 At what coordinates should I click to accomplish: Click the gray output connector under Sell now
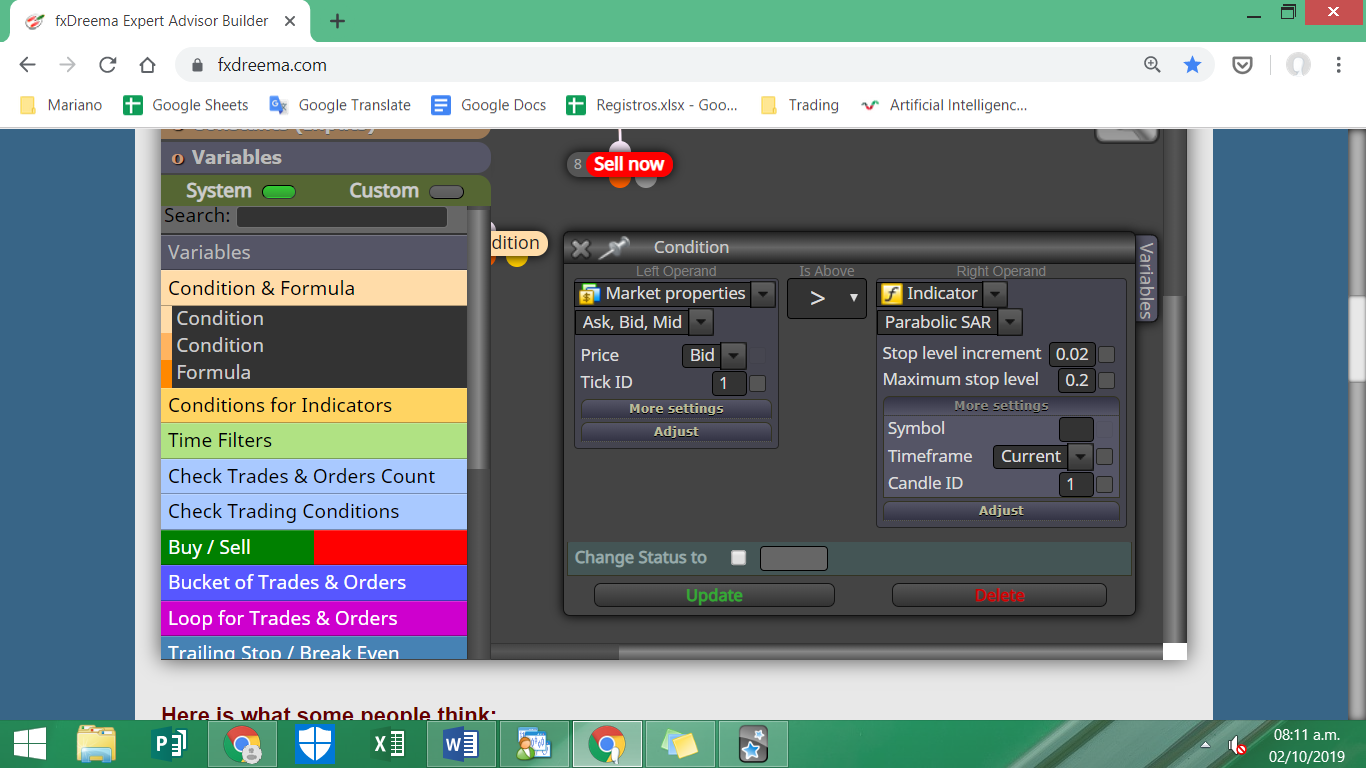pyautogui.click(x=646, y=180)
